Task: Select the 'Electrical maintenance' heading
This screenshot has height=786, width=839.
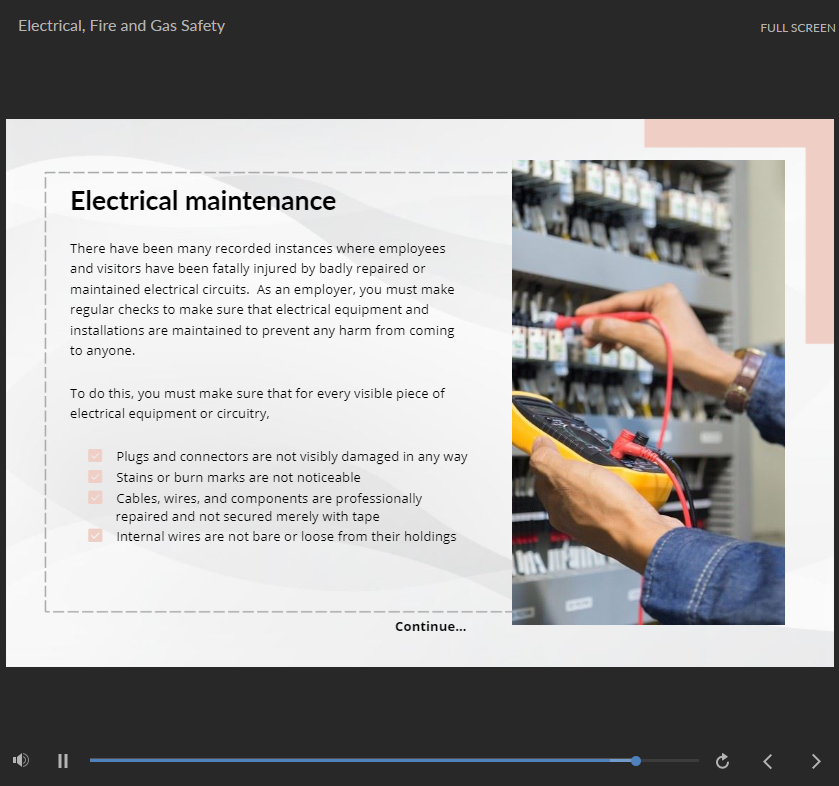Action: (x=203, y=201)
